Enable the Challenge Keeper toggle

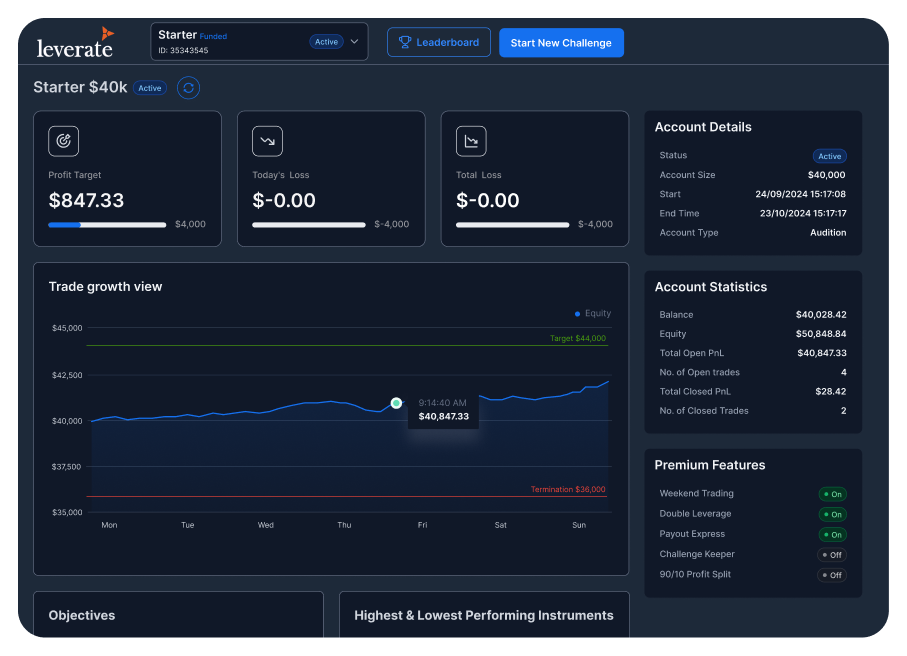click(x=832, y=555)
